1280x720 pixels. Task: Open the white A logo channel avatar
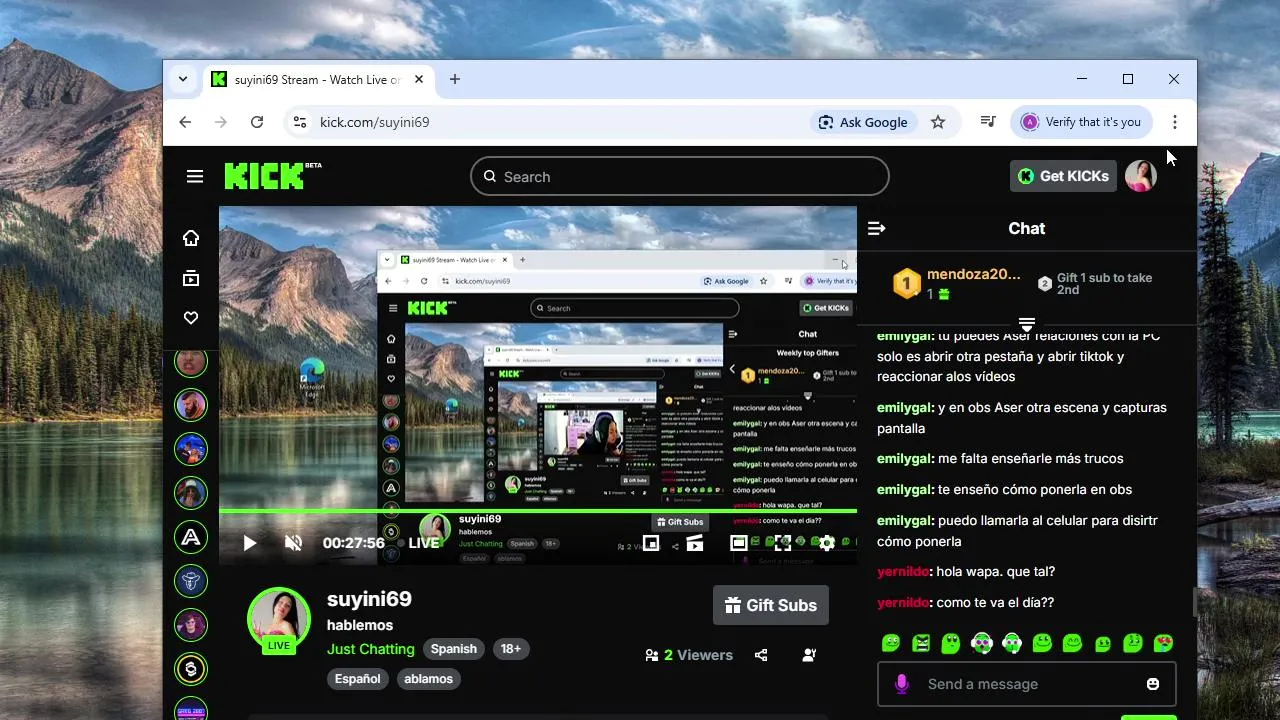tap(191, 537)
